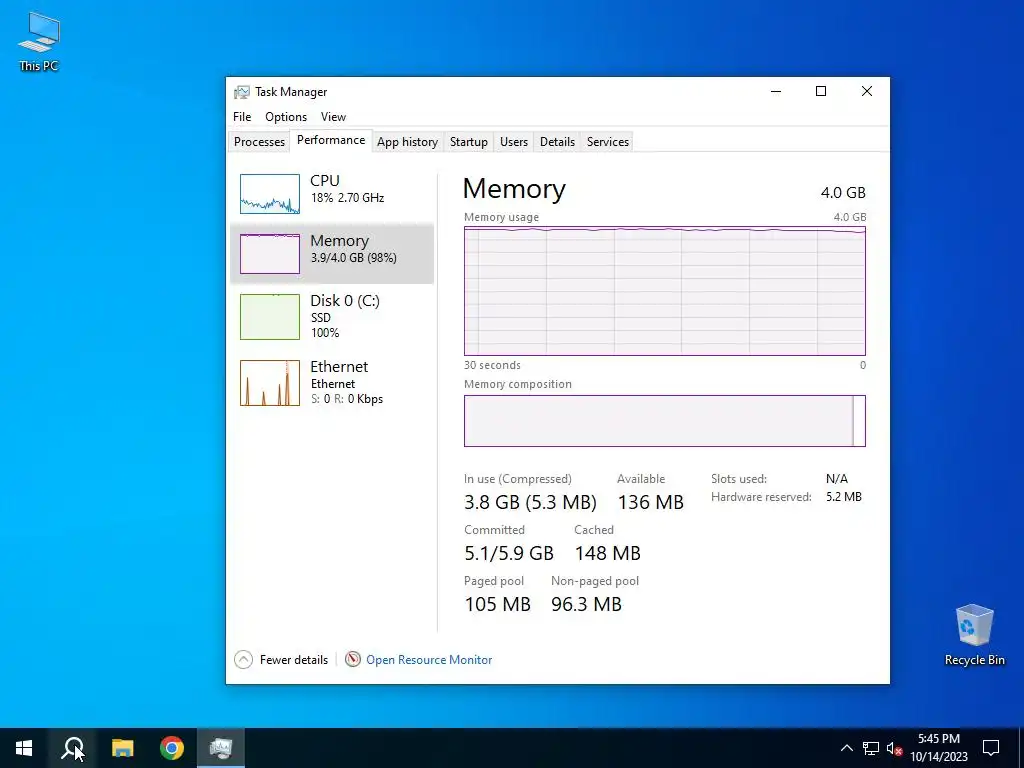The width and height of the screenshot is (1024, 768).
Task: Click the CPU 18% 2.70 GHz text
Action: [x=347, y=198]
